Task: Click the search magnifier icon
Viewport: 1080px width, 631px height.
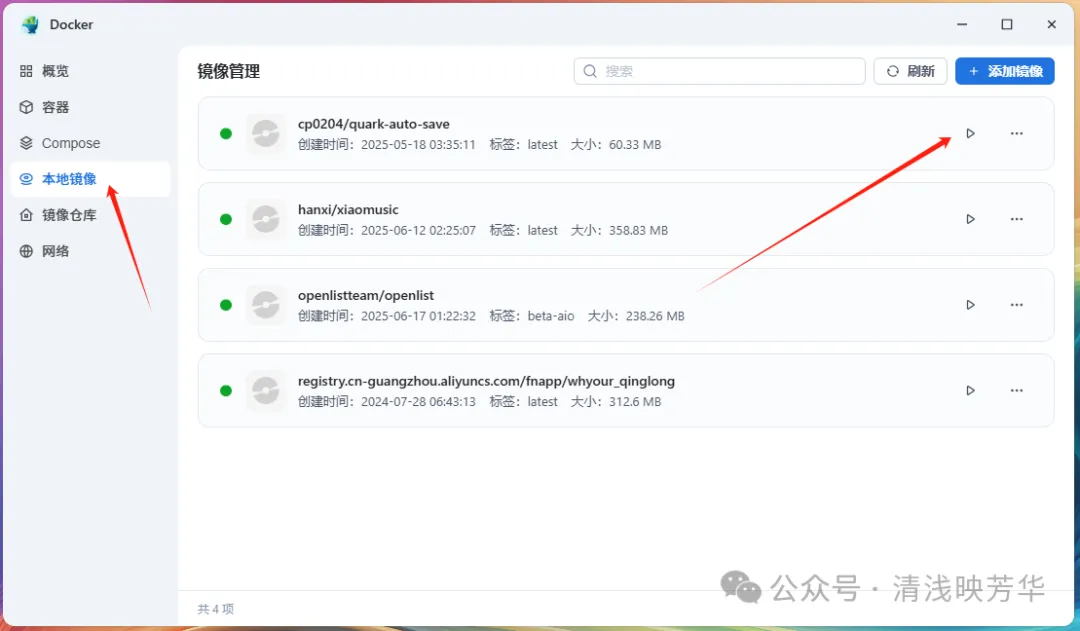Action: tap(590, 71)
